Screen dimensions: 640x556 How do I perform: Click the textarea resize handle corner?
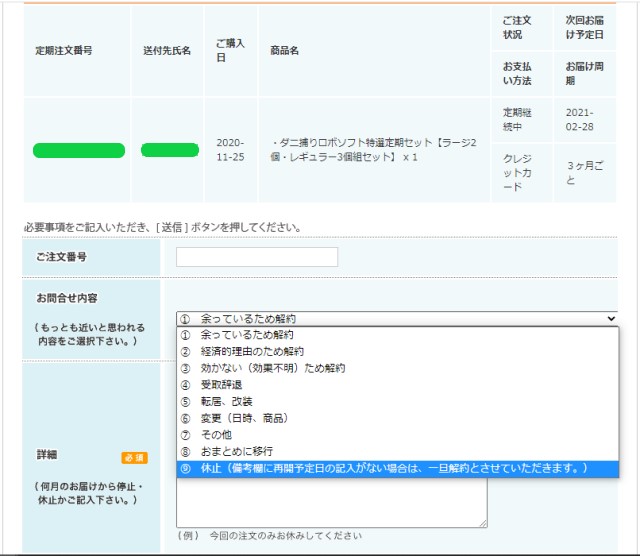[483, 523]
